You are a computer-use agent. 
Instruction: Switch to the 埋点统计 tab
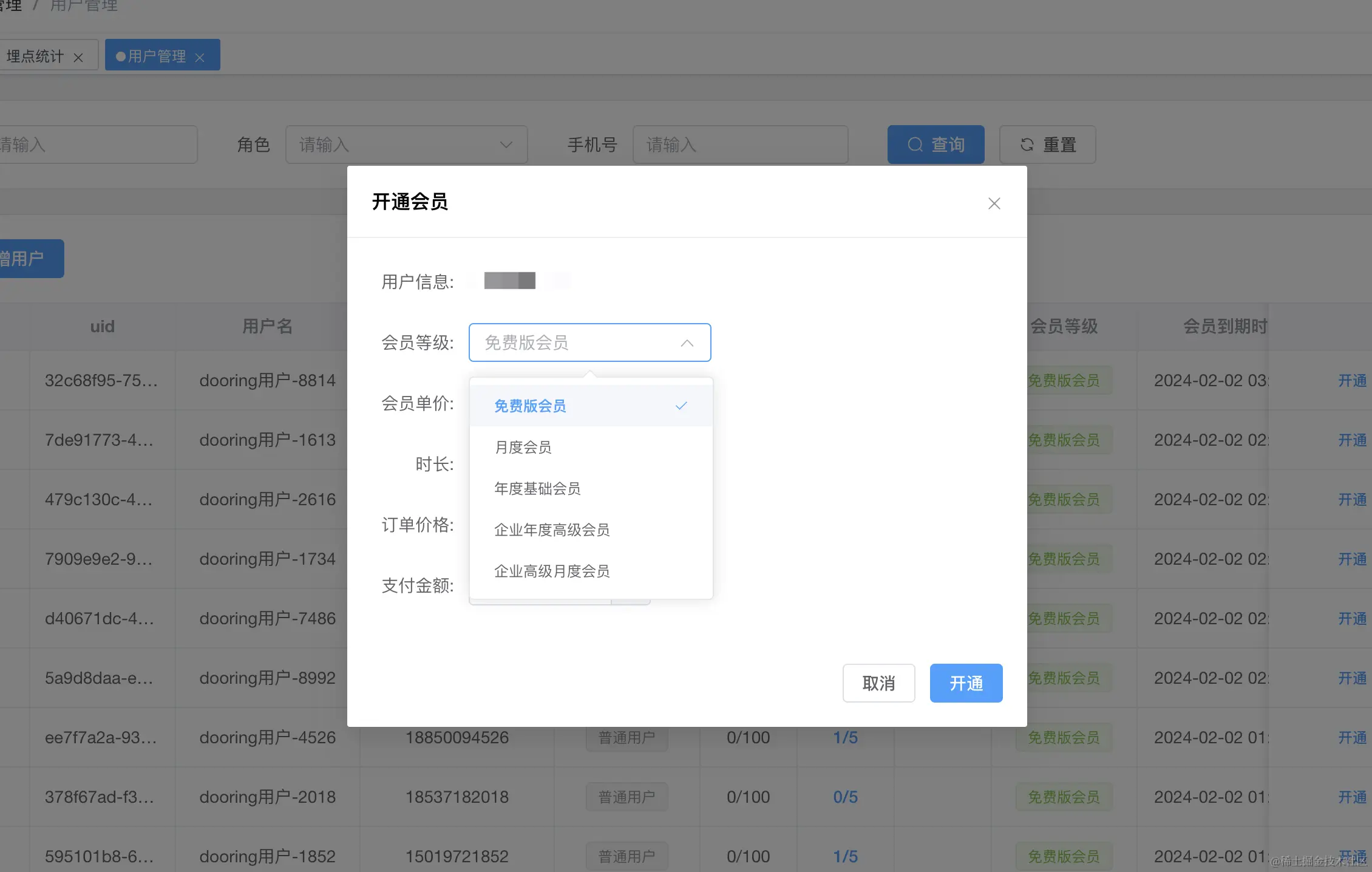[x=35, y=56]
